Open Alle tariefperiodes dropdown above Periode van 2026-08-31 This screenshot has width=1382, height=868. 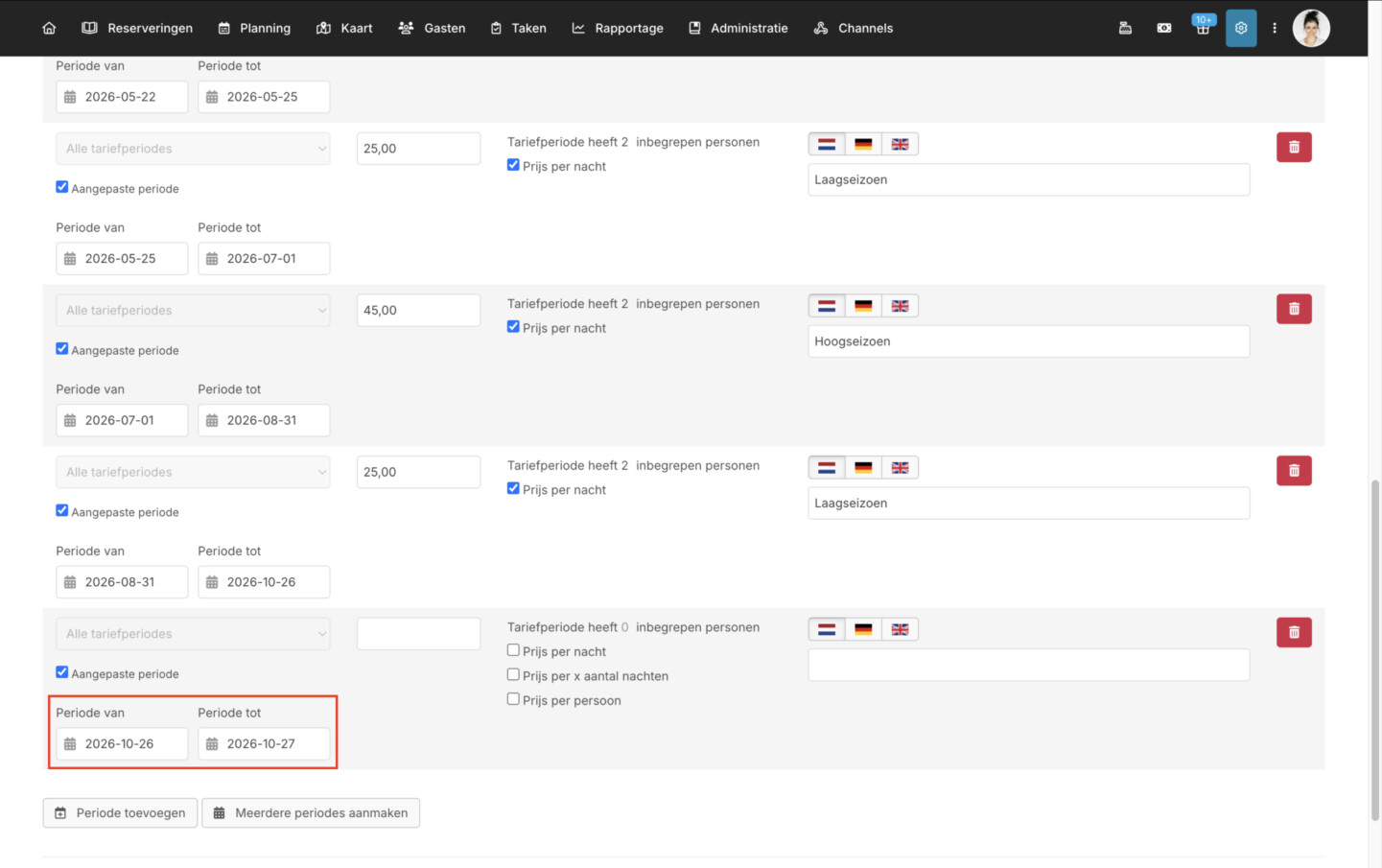click(193, 472)
